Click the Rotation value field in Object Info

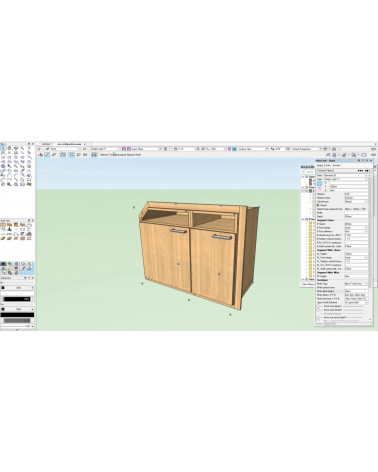tap(356, 194)
